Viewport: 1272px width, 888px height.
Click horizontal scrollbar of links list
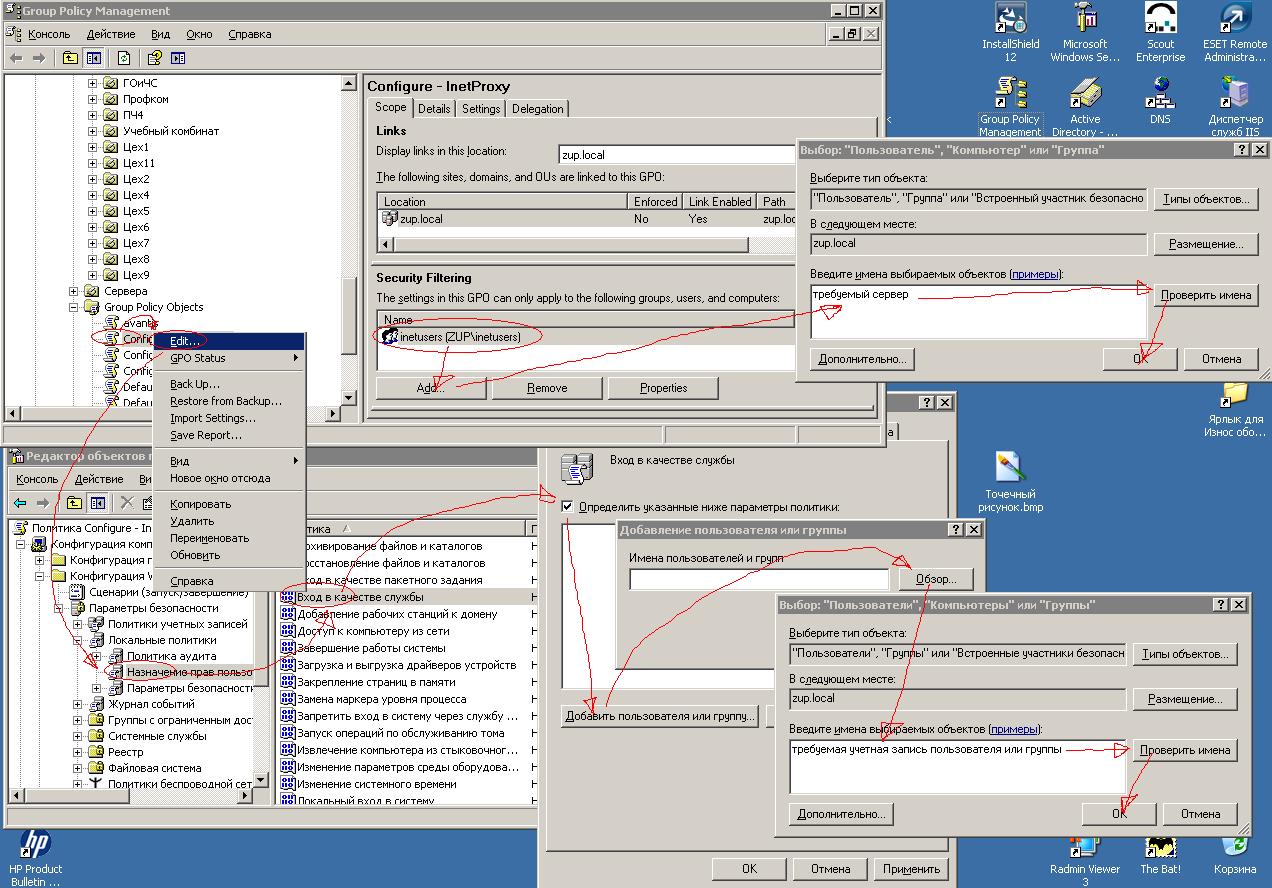point(570,244)
